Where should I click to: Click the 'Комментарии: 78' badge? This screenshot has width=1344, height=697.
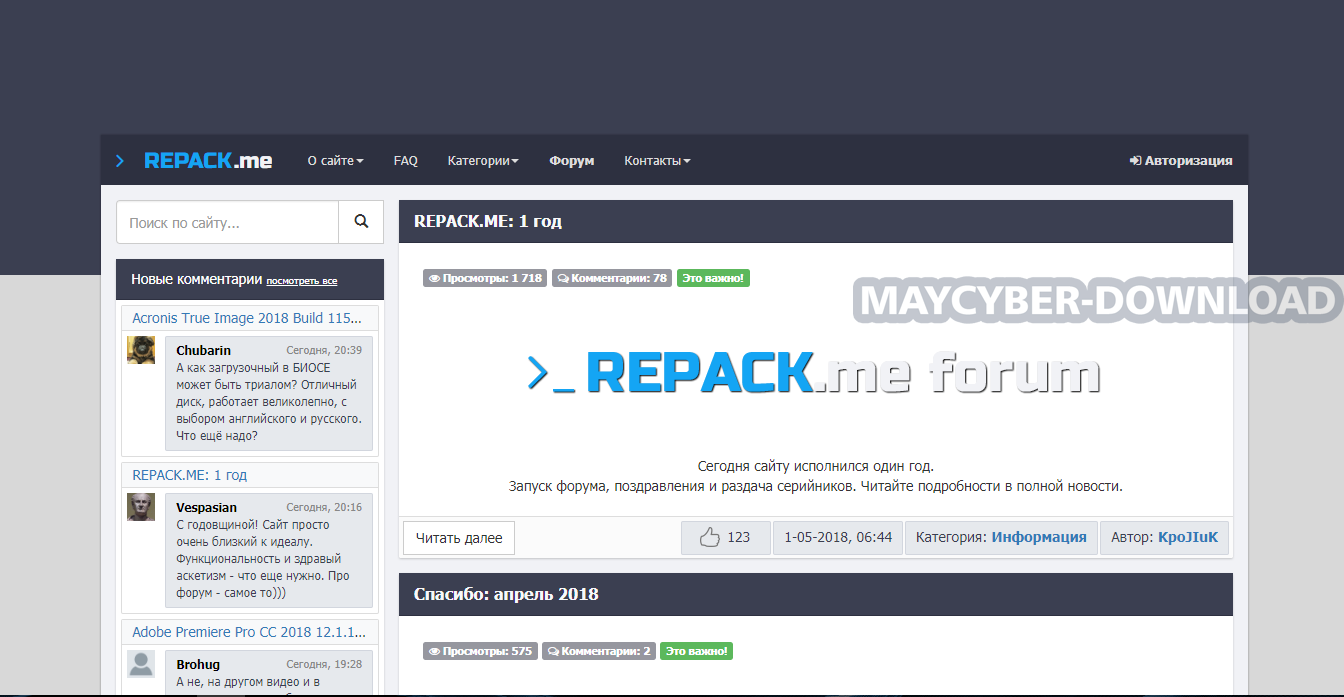coord(612,278)
